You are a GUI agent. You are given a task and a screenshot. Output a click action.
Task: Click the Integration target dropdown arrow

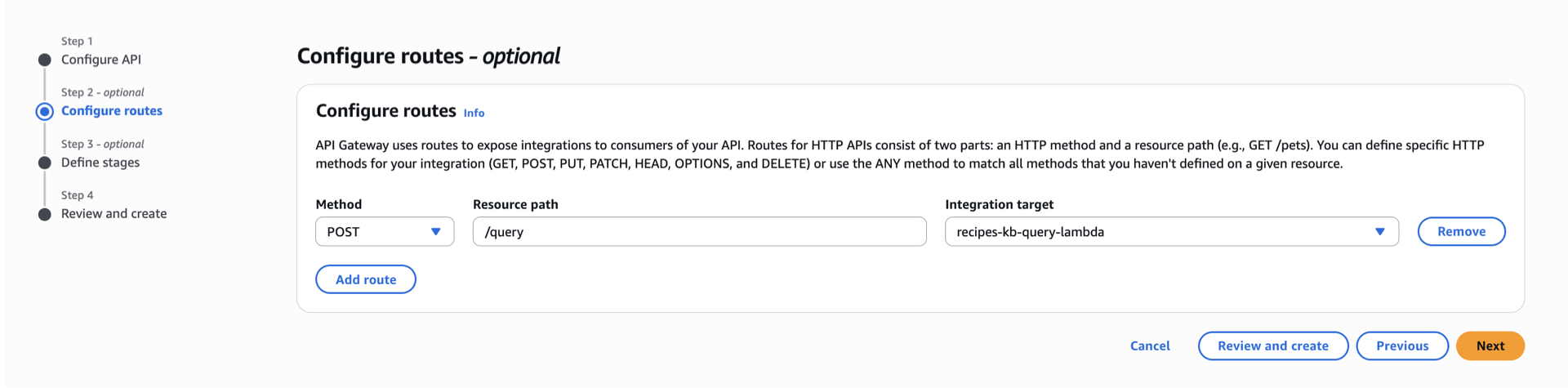click(1379, 232)
